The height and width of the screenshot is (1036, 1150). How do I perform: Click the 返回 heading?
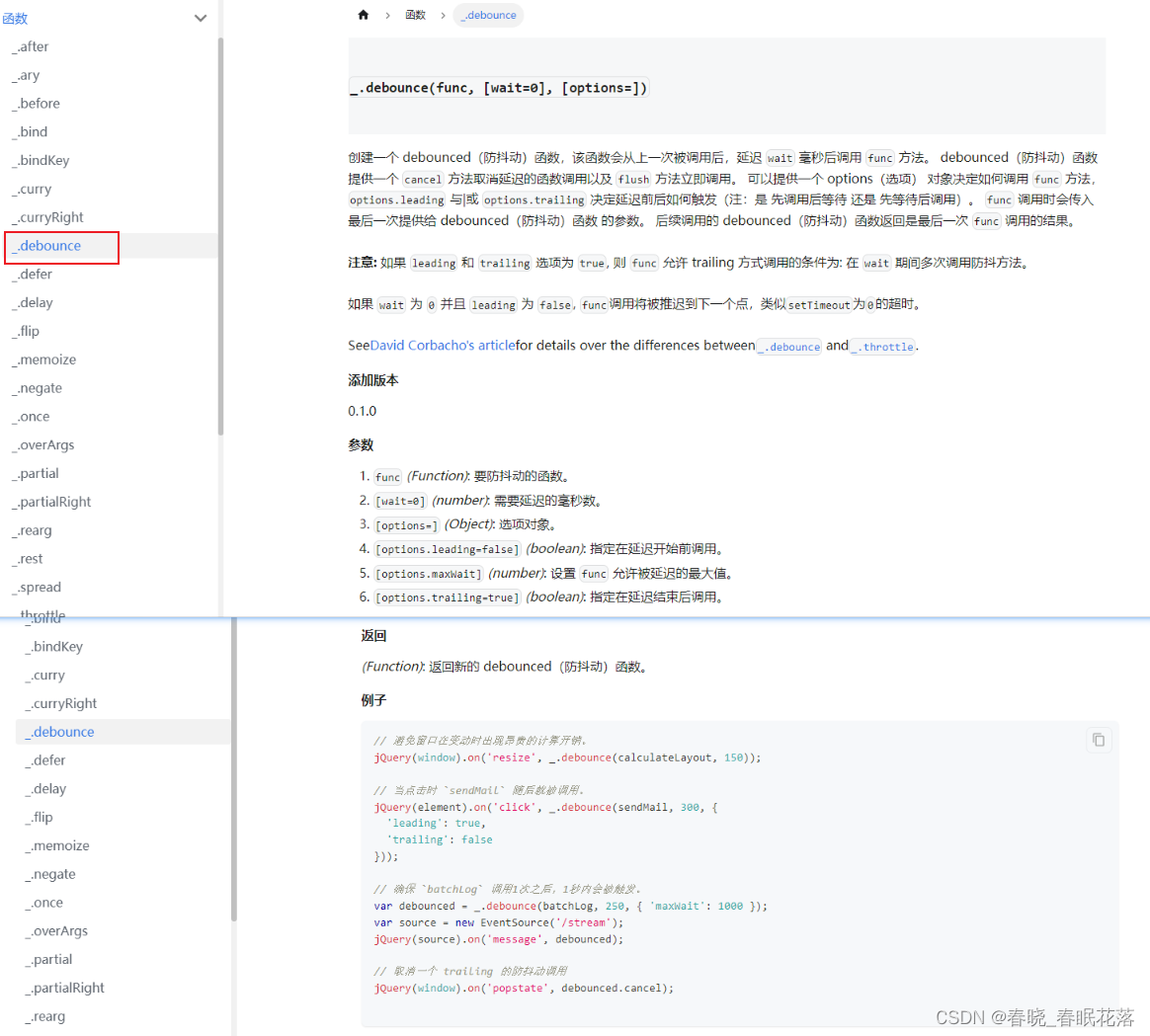[x=374, y=636]
